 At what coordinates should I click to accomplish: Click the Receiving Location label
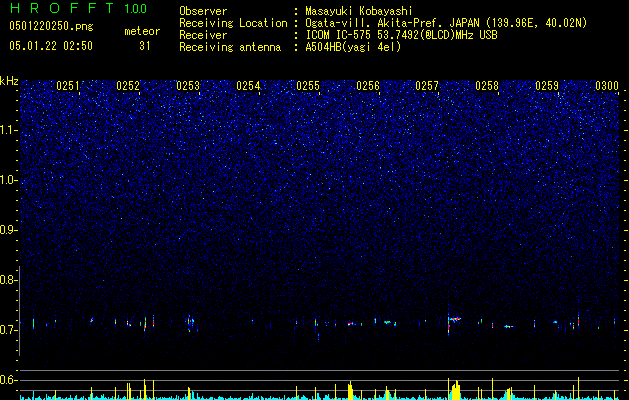233,23
